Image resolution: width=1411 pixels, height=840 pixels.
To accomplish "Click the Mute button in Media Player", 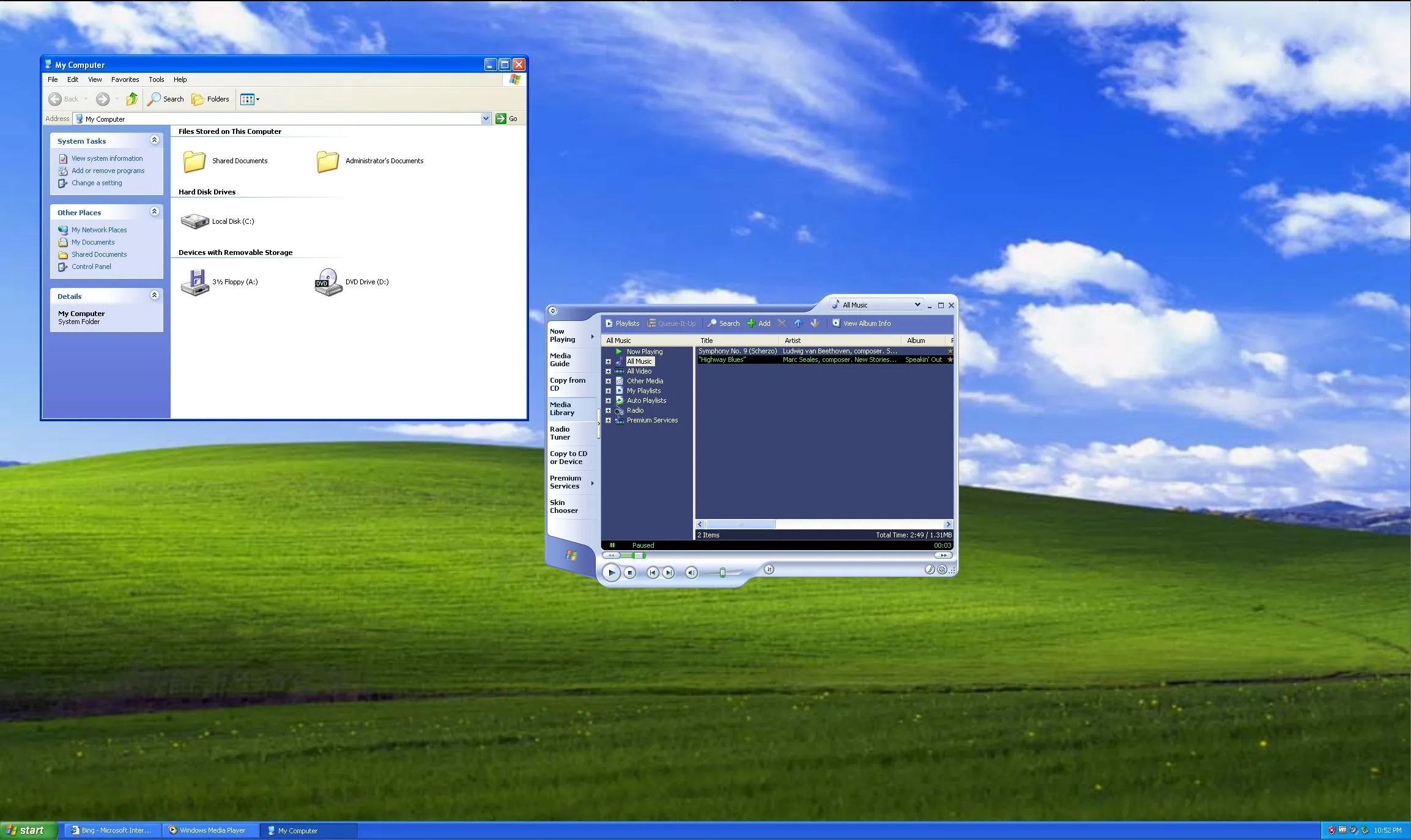I will (691, 571).
